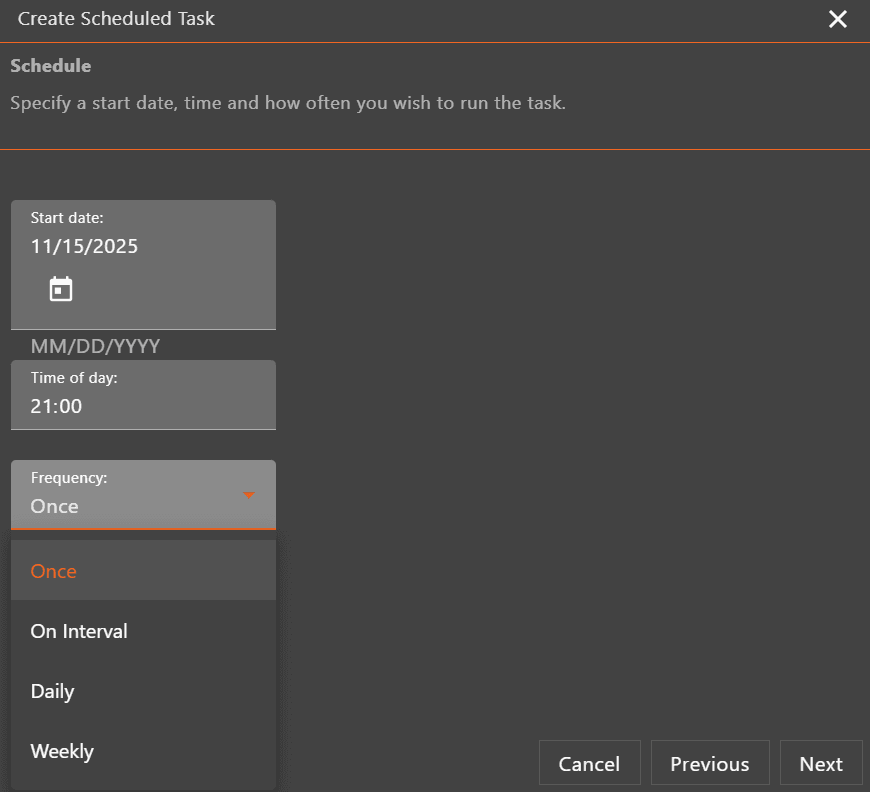Click the start date value 11/15/2025
The image size is (870, 792).
[84, 246]
